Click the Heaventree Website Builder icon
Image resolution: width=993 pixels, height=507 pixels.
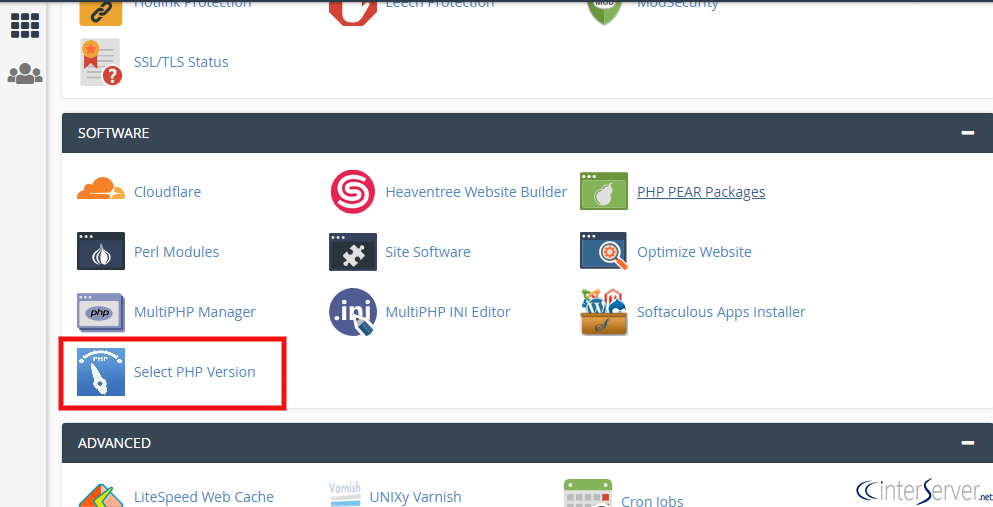click(x=353, y=192)
